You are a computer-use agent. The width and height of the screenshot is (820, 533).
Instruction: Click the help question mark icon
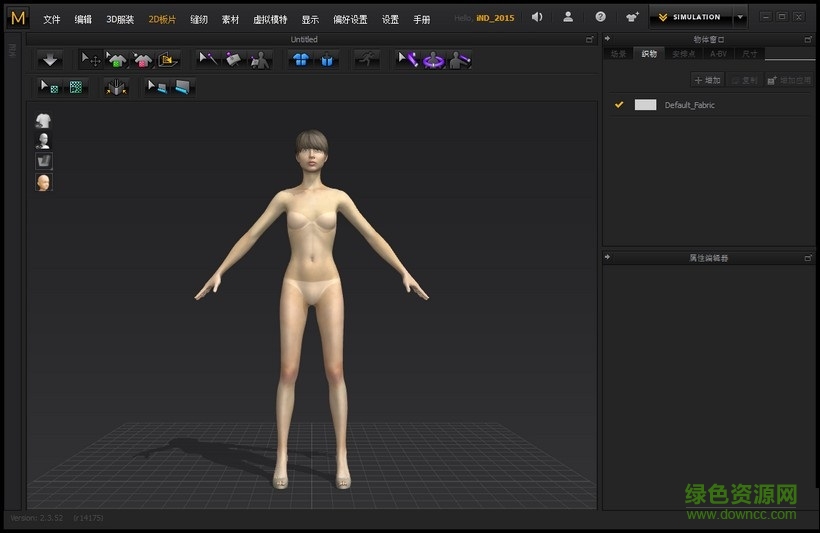[600, 17]
